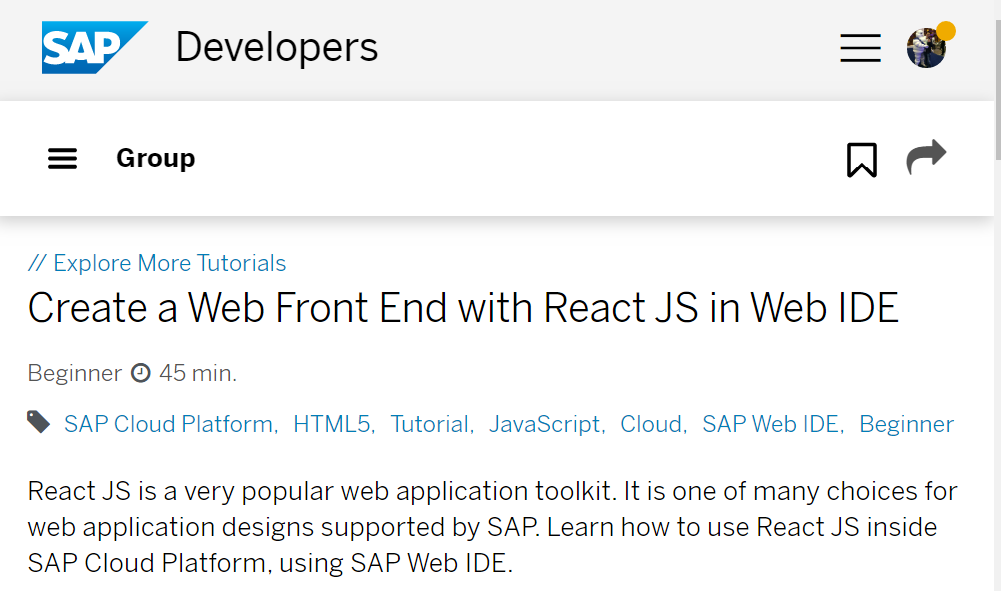Click the SAP logo
Image resolution: width=1001 pixels, height=591 pixels.
coord(94,47)
